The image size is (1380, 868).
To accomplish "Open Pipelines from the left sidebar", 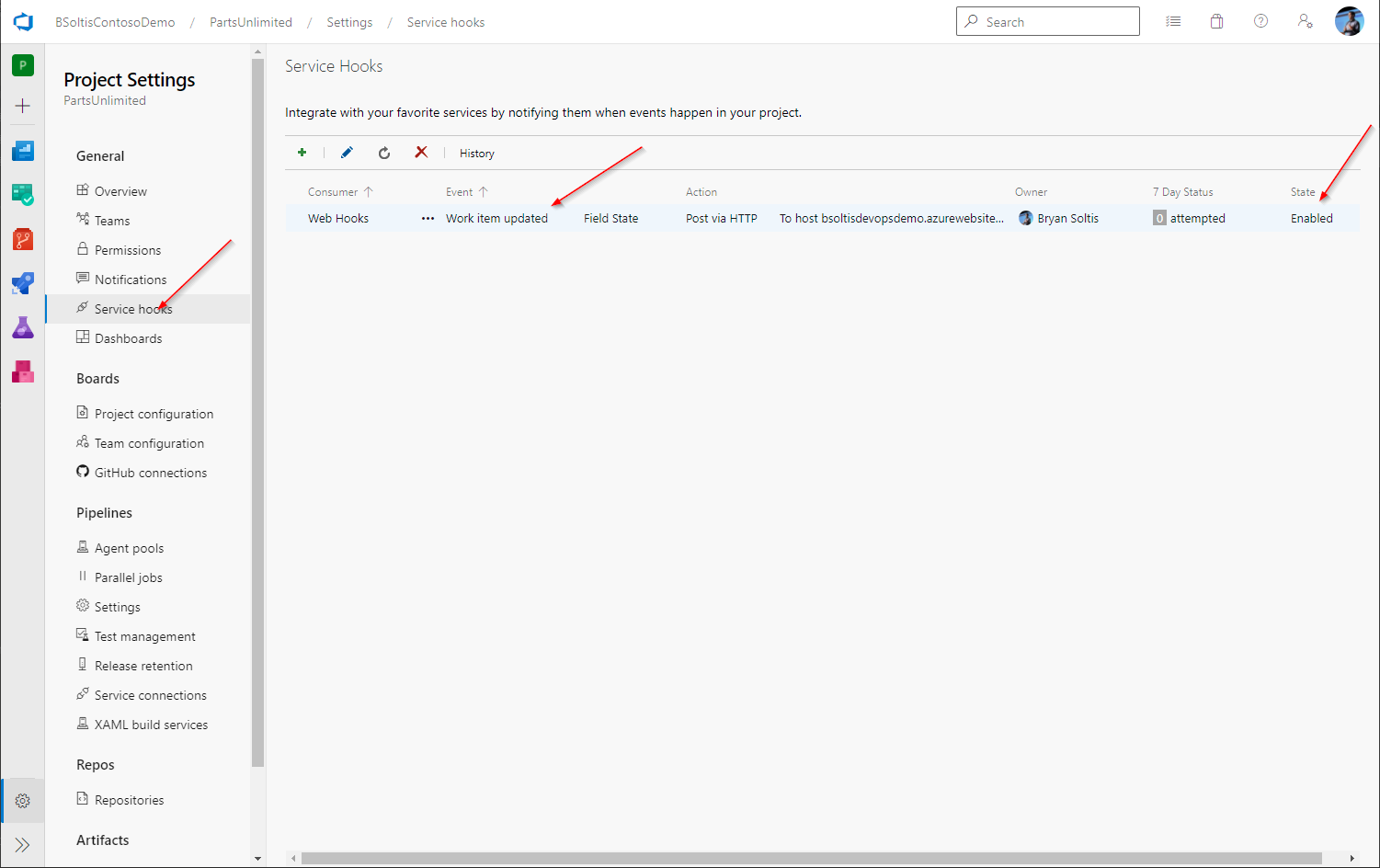I will (23, 283).
